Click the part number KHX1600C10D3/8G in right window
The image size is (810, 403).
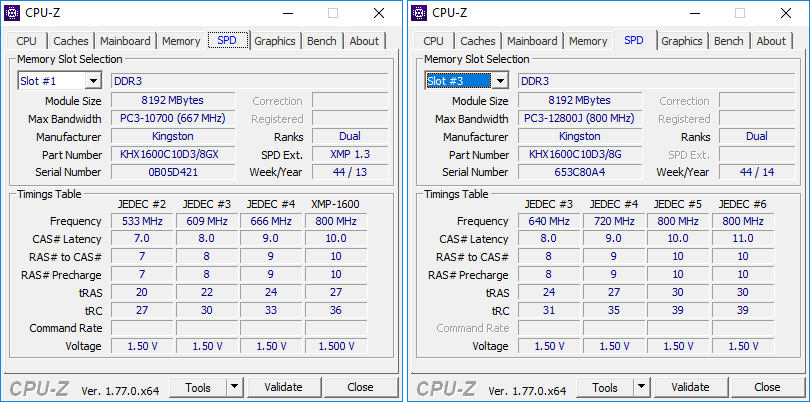pos(580,154)
